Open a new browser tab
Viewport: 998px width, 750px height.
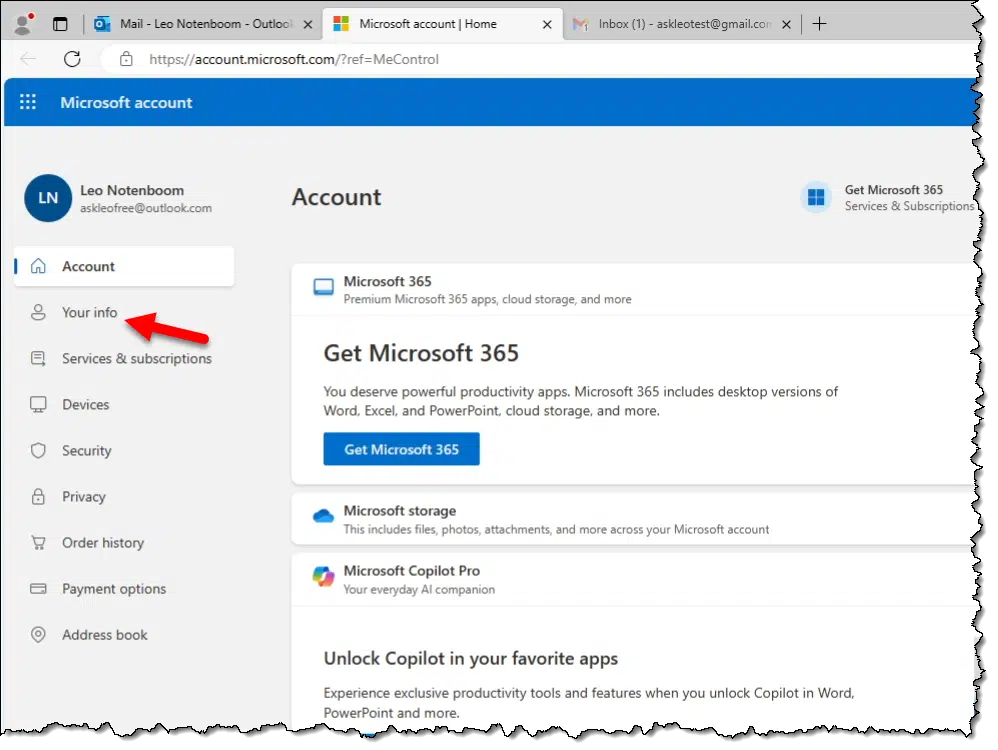(x=820, y=24)
